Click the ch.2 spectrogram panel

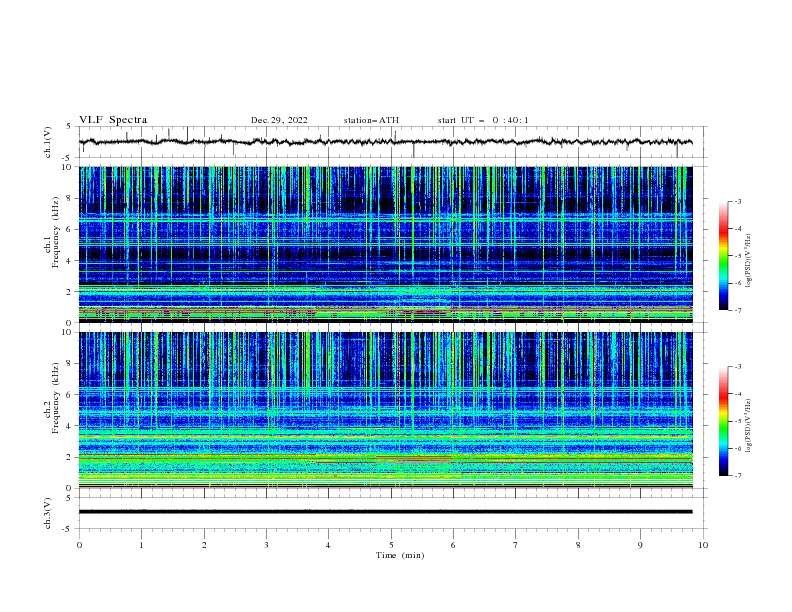pyautogui.click(x=385, y=410)
